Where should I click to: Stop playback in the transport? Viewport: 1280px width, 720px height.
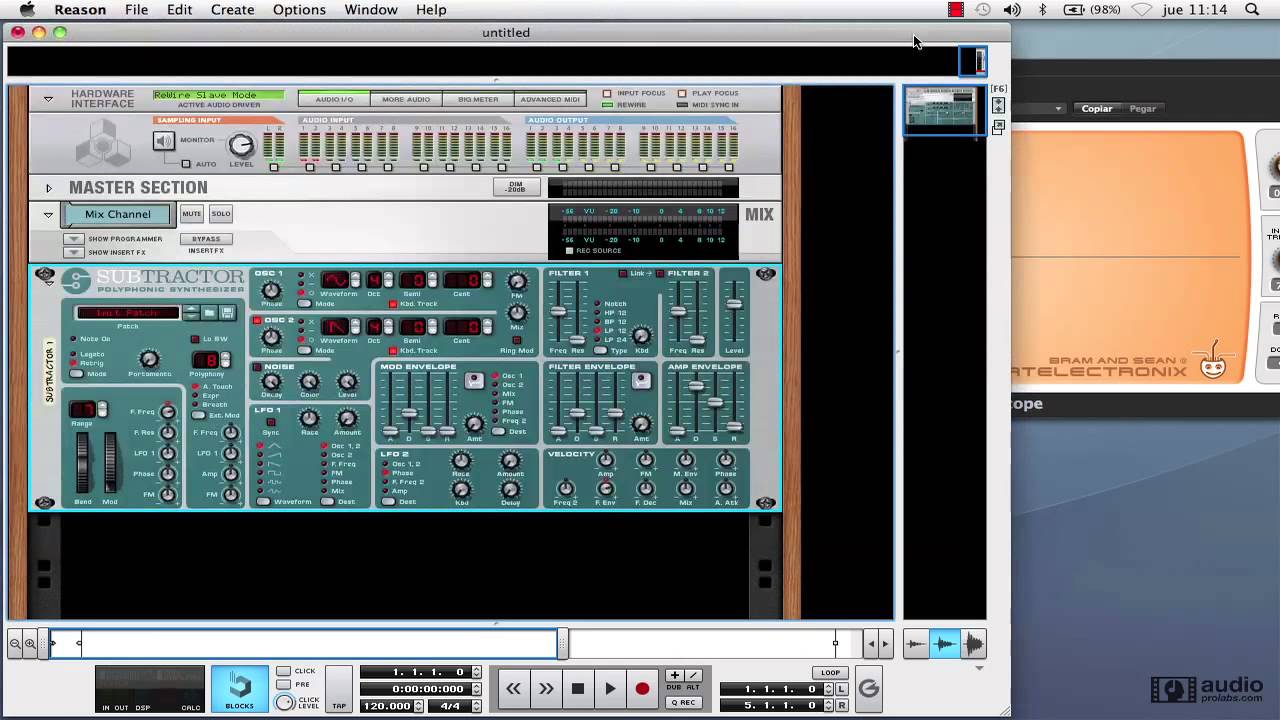coord(578,688)
